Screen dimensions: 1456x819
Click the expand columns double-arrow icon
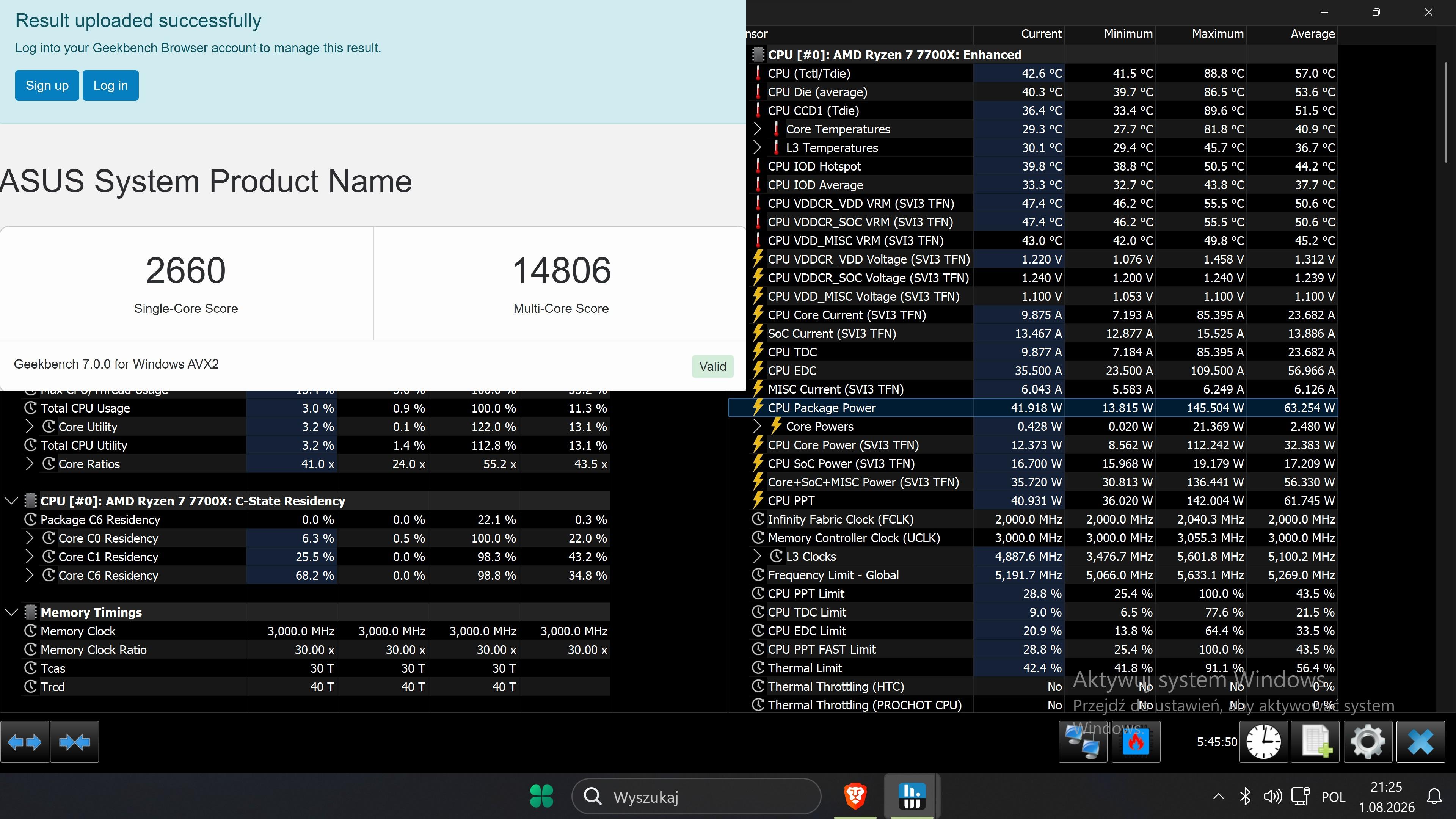(x=24, y=742)
